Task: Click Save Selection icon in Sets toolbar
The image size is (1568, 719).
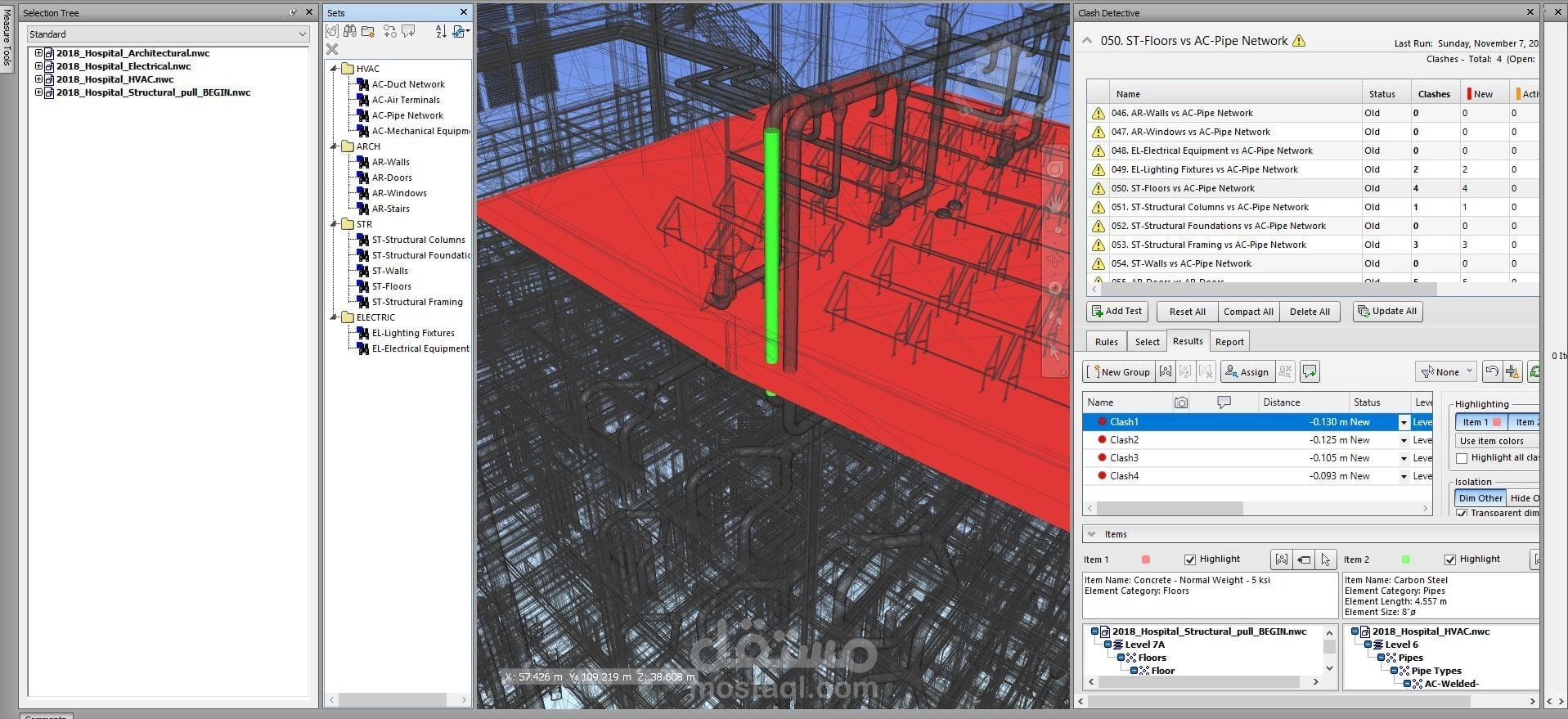Action: click(332, 31)
